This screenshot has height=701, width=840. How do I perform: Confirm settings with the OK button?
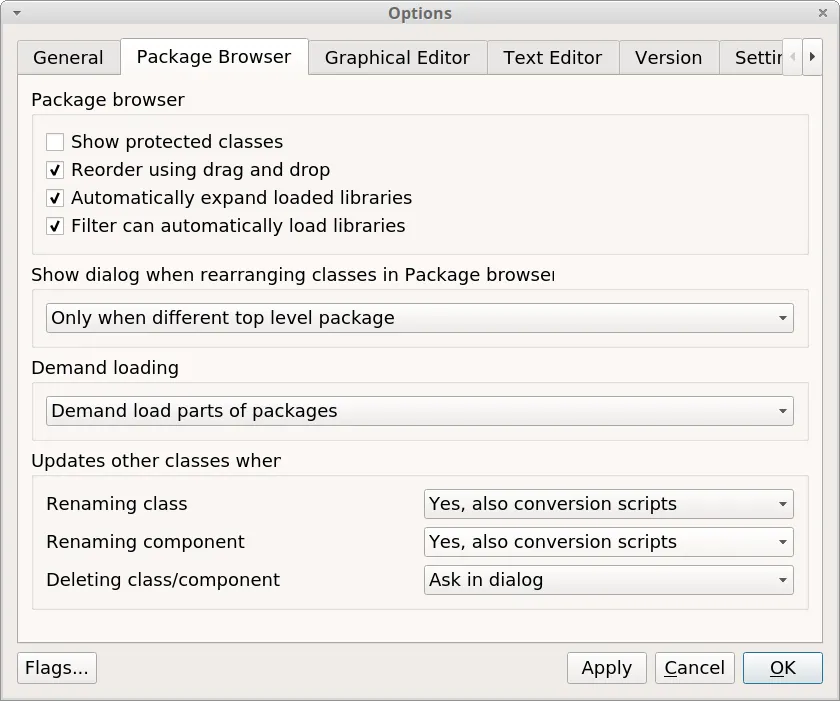pos(782,668)
